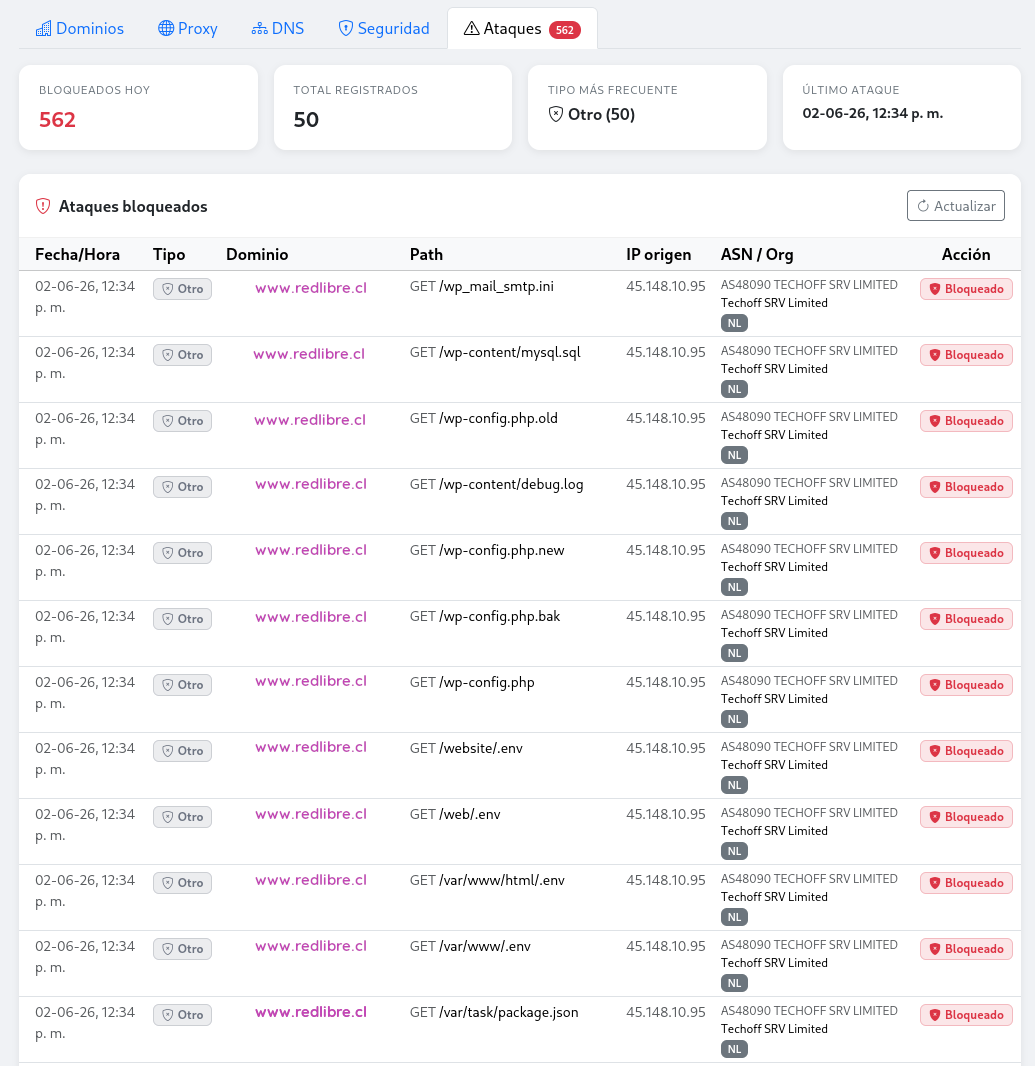Click Otro tag in wp-config.php.bak row
Image resolution: width=1035 pixels, height=1066 pixels.
[182, 619]
